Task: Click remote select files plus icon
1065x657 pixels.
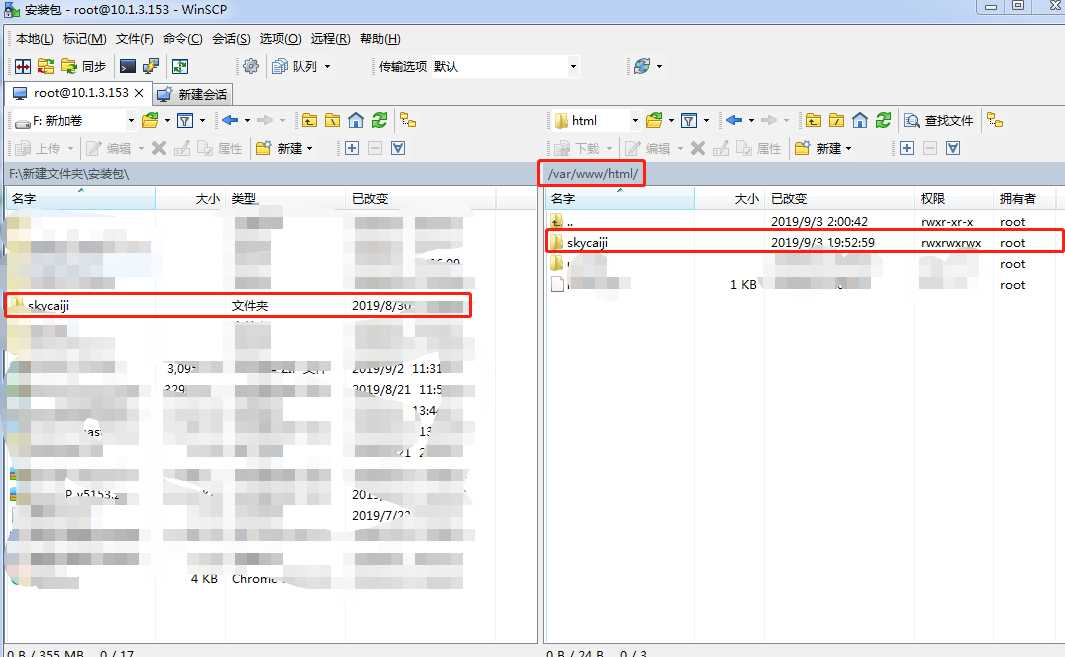Action: tap(907, 148)
